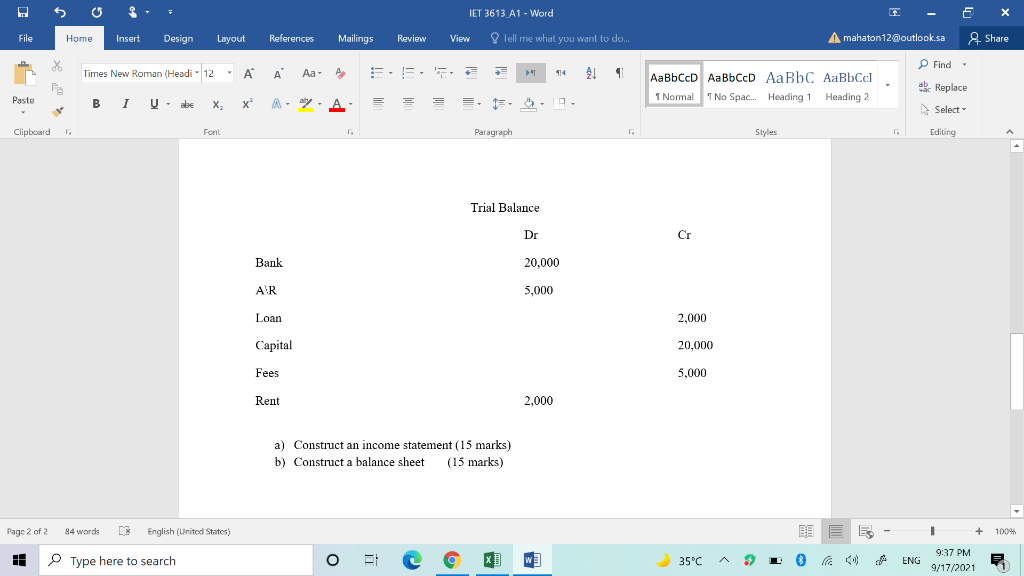1024x576 pixels.
Task: Click the Type here to search field
Action: (x=175, y=560)
